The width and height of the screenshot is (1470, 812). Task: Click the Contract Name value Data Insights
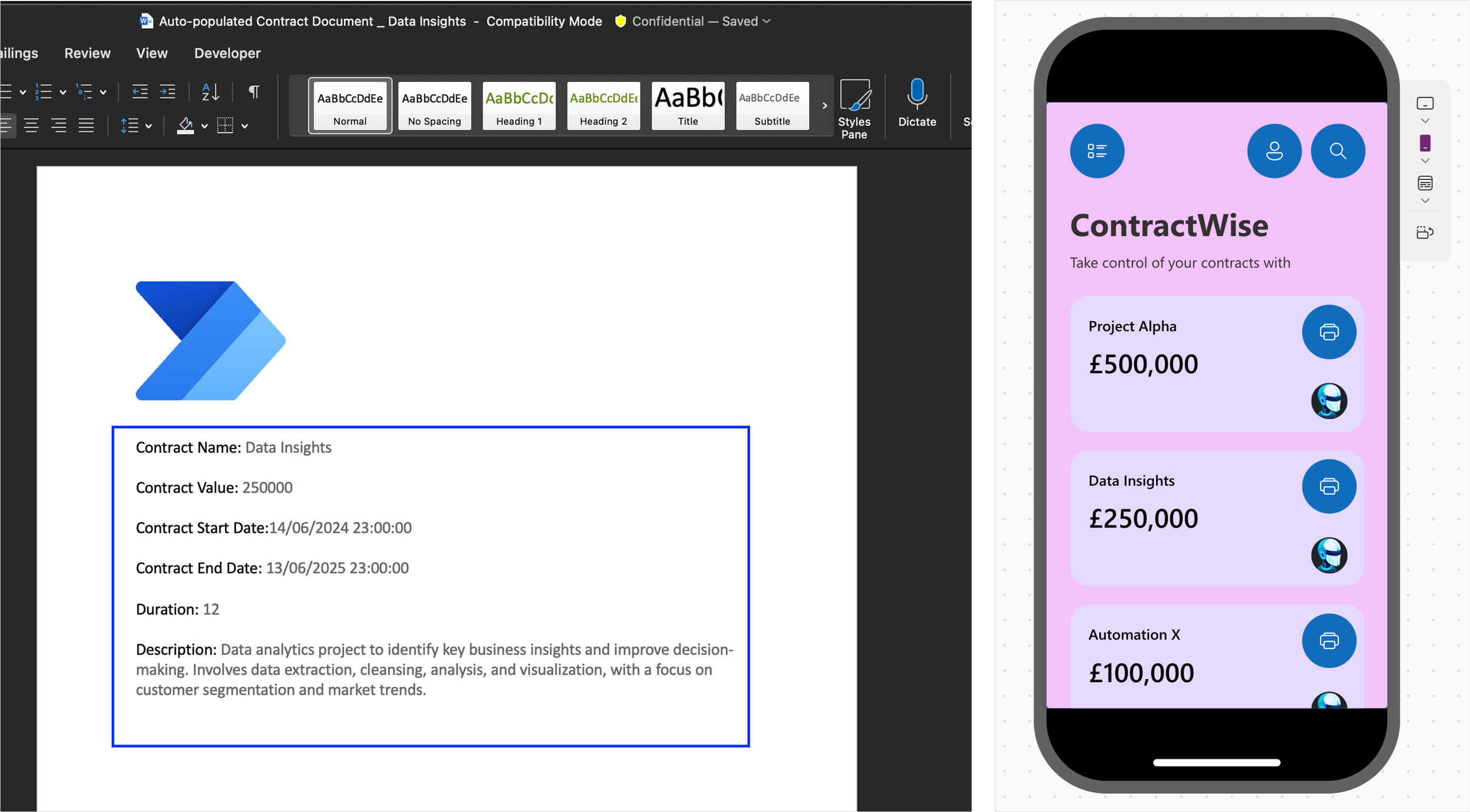(x=288, y=447)
